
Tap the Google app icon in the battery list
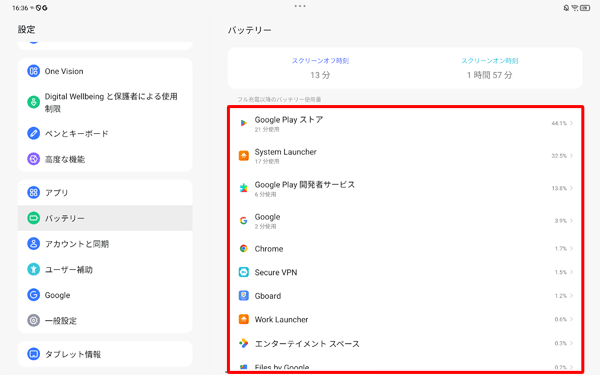243,220
